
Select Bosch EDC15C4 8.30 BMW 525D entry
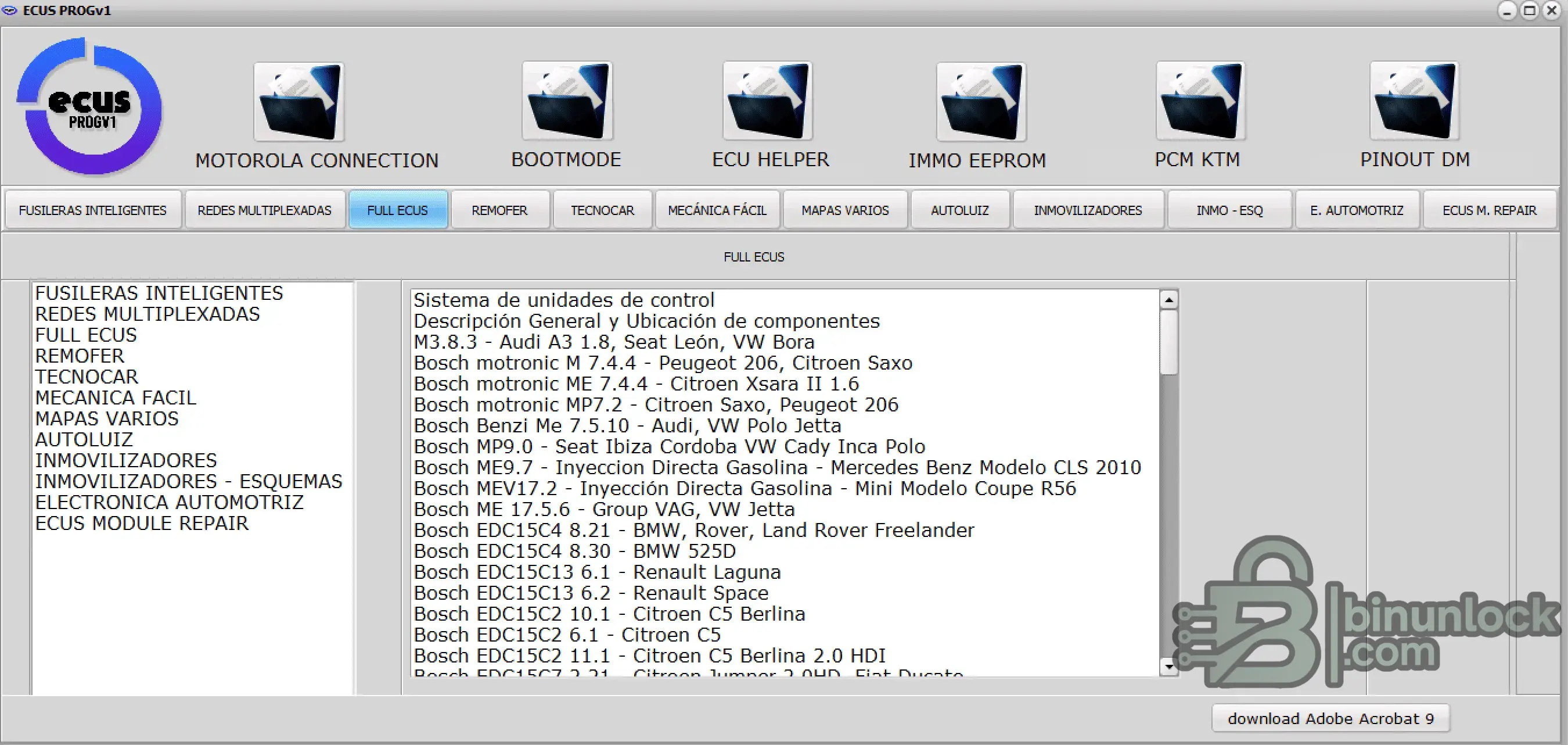click(x=574, y=551)
